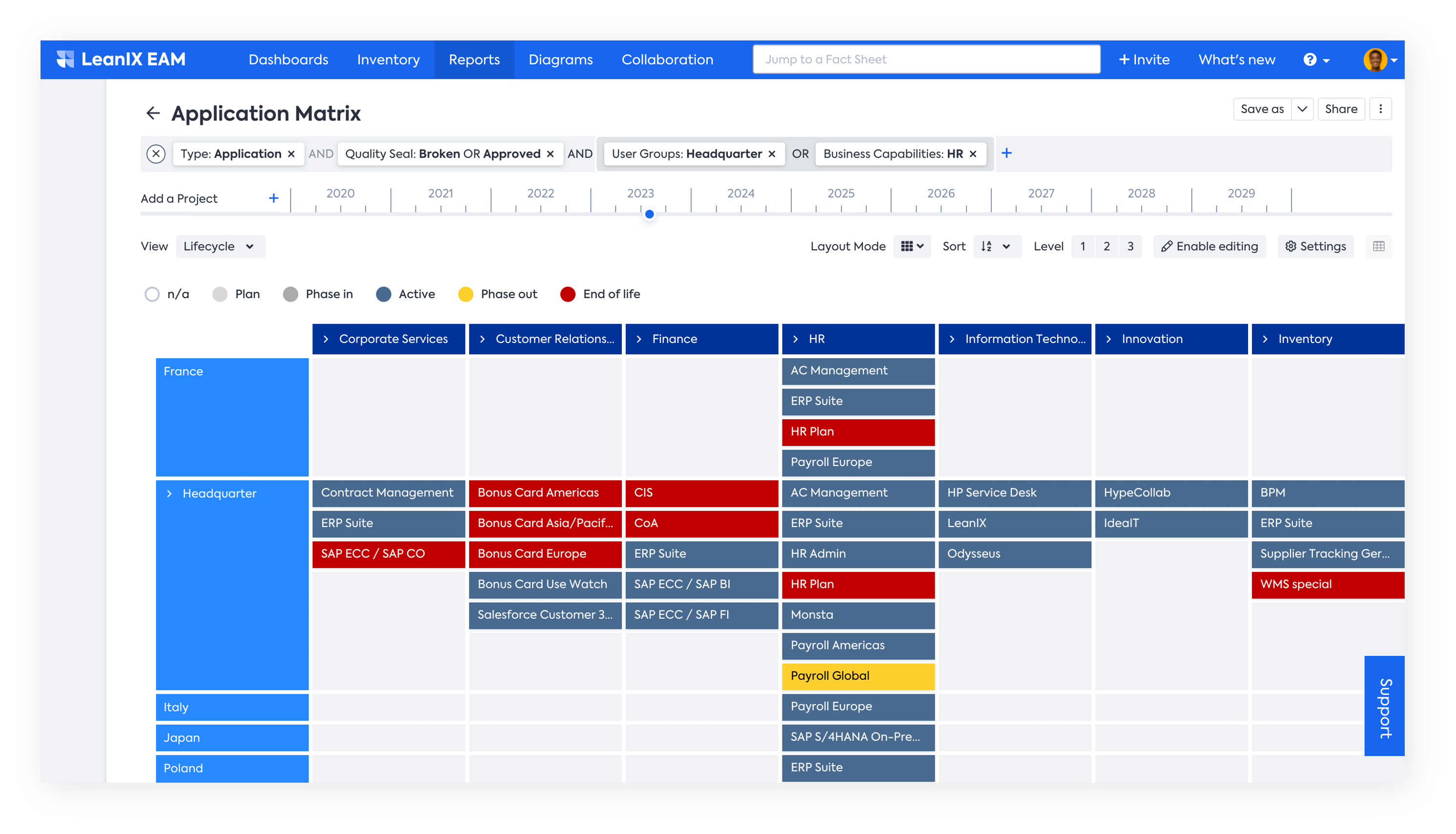Click the LeanIX EAM logo
This screenshot has width=1456, height=834.
pos(121,59)
